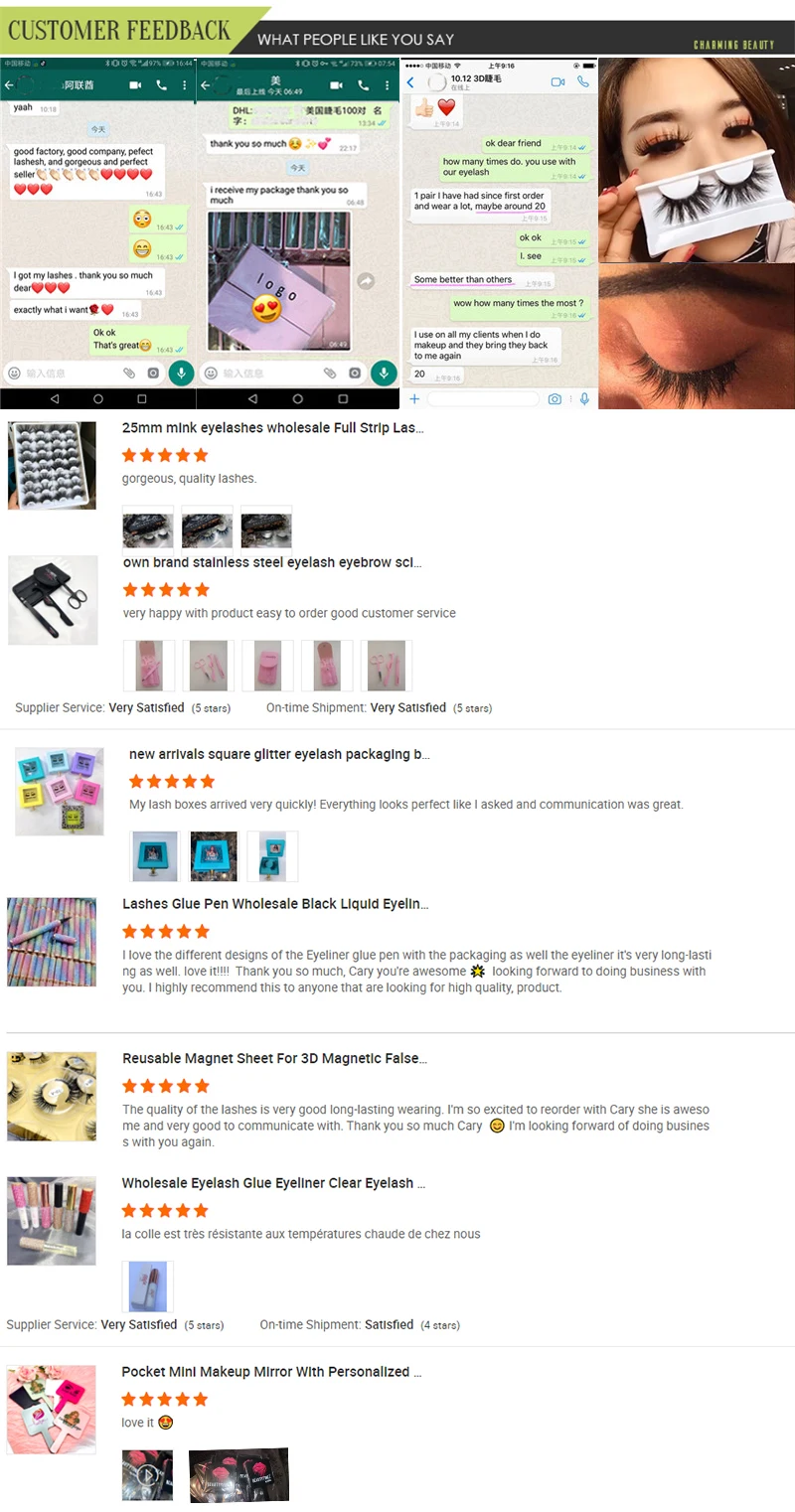The height and width of the screenshot is (1512, 795).
Task: Tap attachment paperclip in second chat
Action: click(330, 373)
